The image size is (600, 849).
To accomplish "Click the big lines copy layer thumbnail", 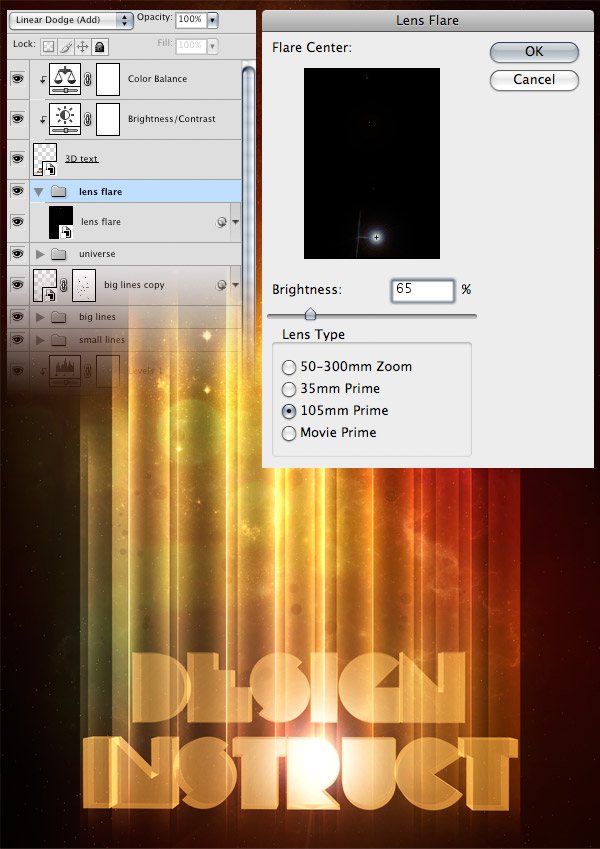I will 45,285.
